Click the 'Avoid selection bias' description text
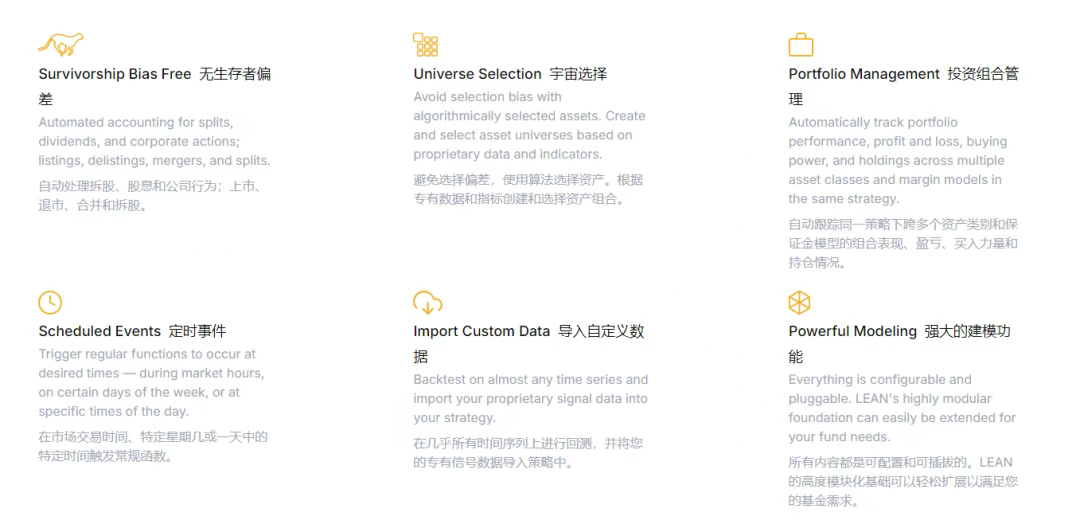The width and height of the screenshot is (1080, 528). point(529,125)
